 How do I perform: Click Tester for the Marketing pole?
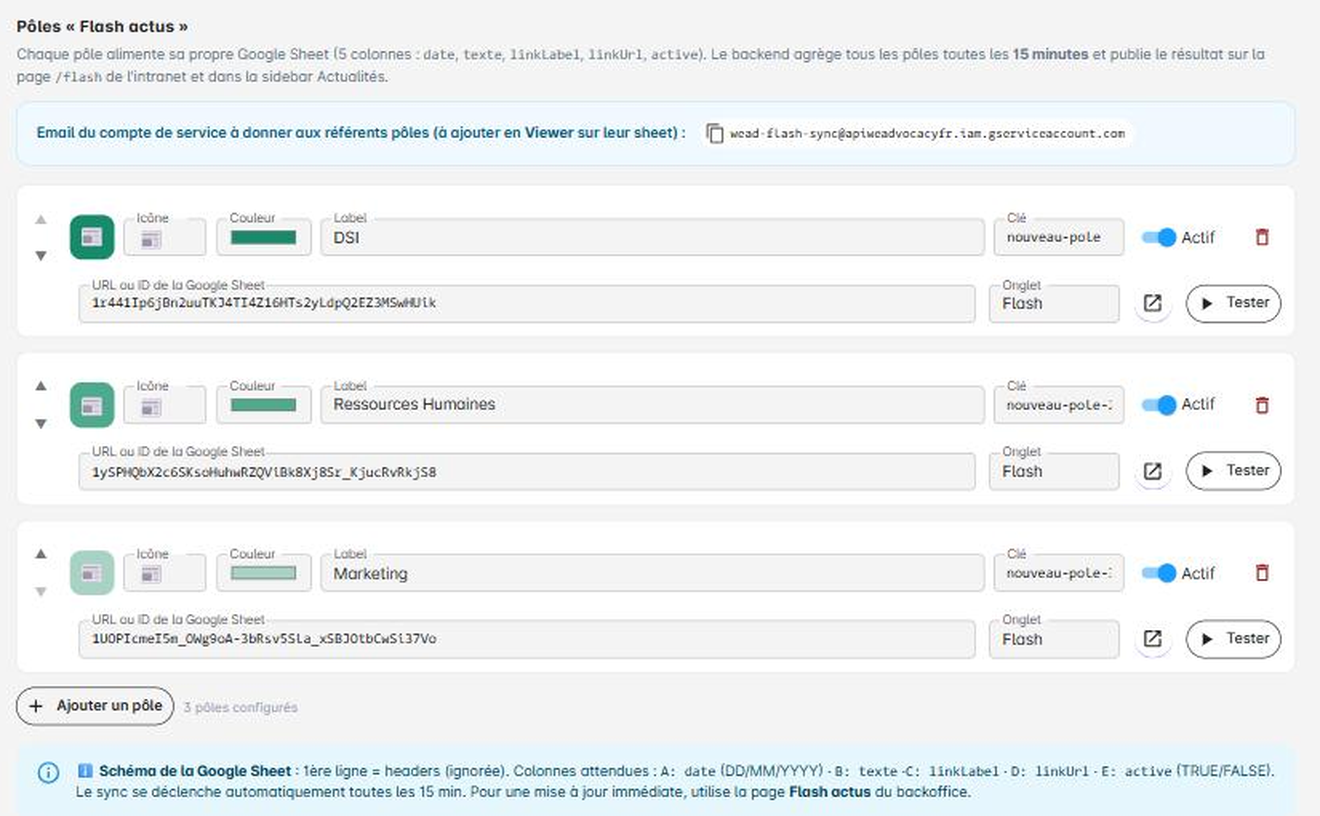pos(1233,639)
